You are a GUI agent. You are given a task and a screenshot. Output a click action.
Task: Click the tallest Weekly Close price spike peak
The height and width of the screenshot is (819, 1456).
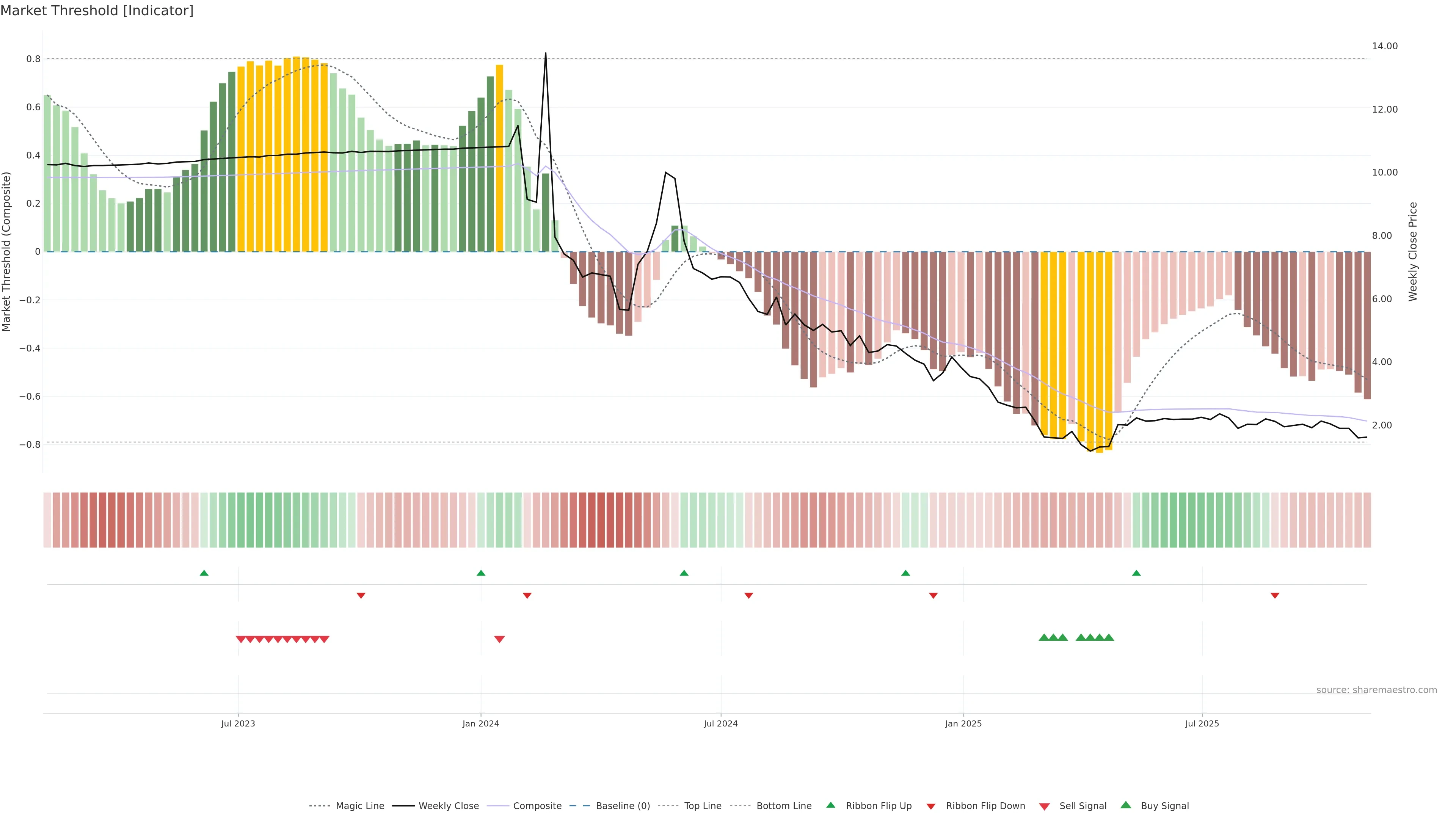(x=546, y=54)
